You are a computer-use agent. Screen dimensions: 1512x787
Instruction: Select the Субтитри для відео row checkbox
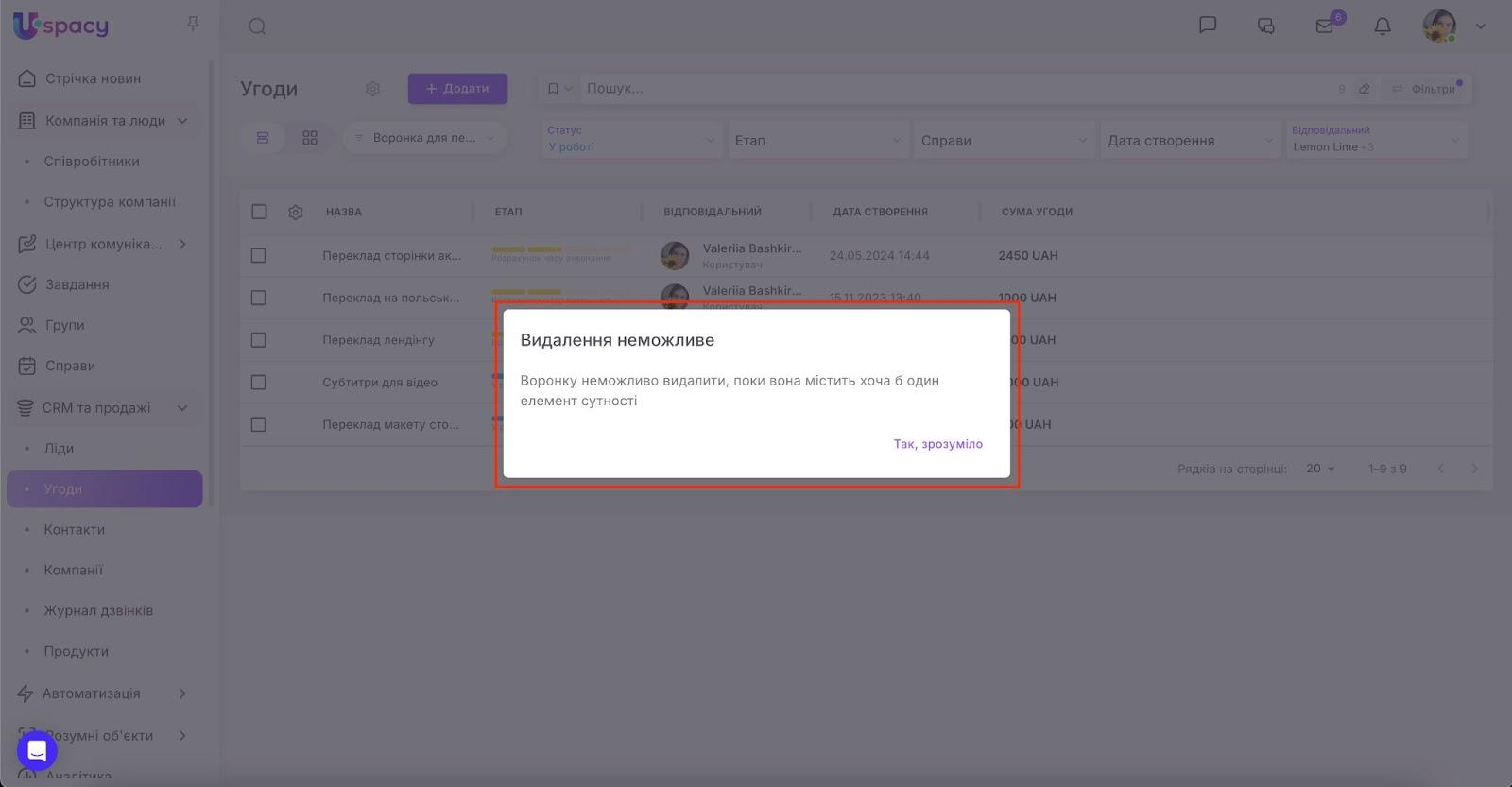click(x=259, y=383)
